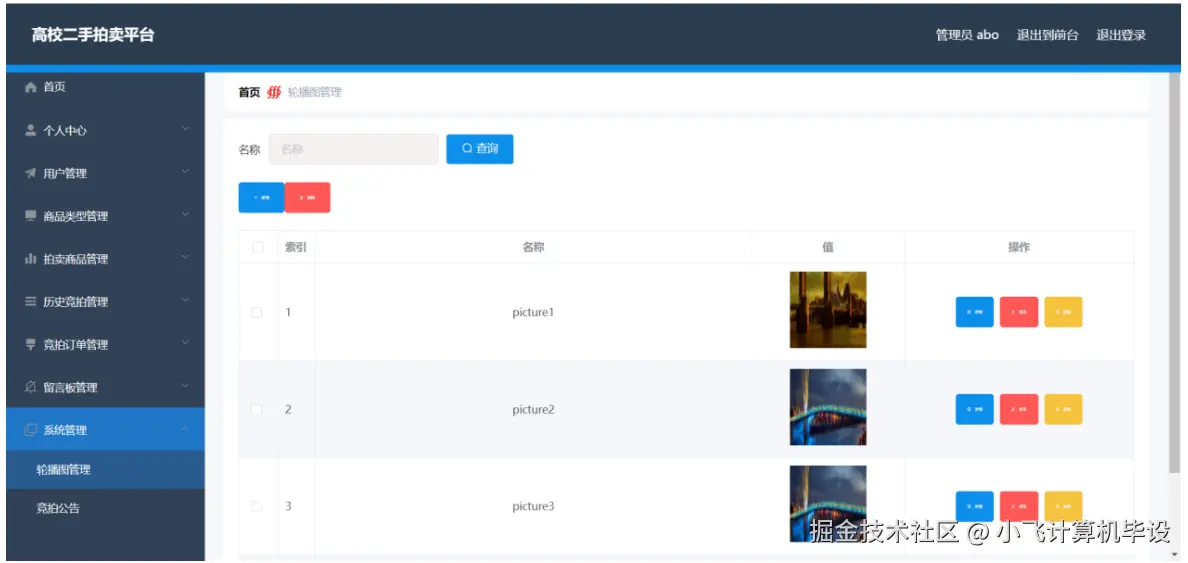The height and width of the screenshot is (563, 1188).
Task: Open the 竞拍公告 submenu item
Action: 105,508
